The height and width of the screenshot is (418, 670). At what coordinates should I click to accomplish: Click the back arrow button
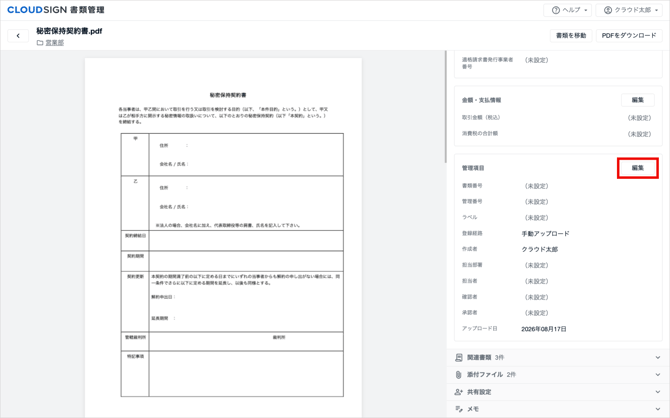coord(18,36)
